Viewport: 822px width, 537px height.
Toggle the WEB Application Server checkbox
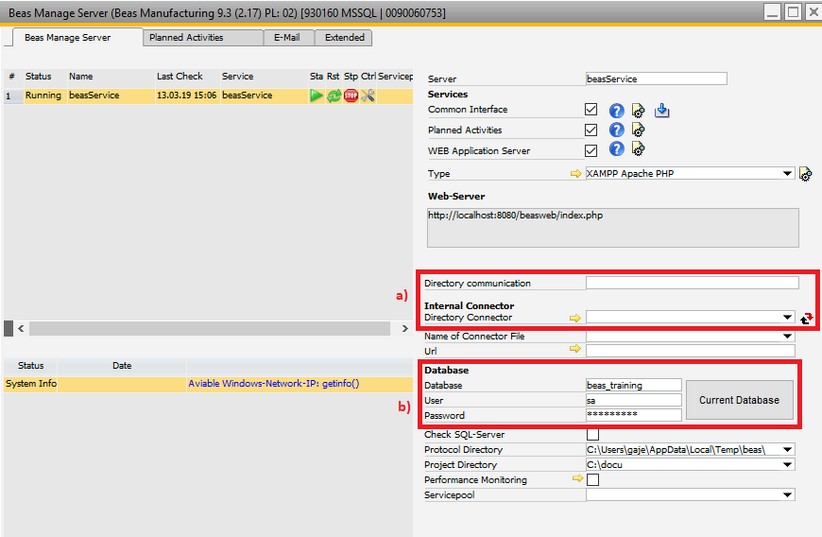point(591,151)
